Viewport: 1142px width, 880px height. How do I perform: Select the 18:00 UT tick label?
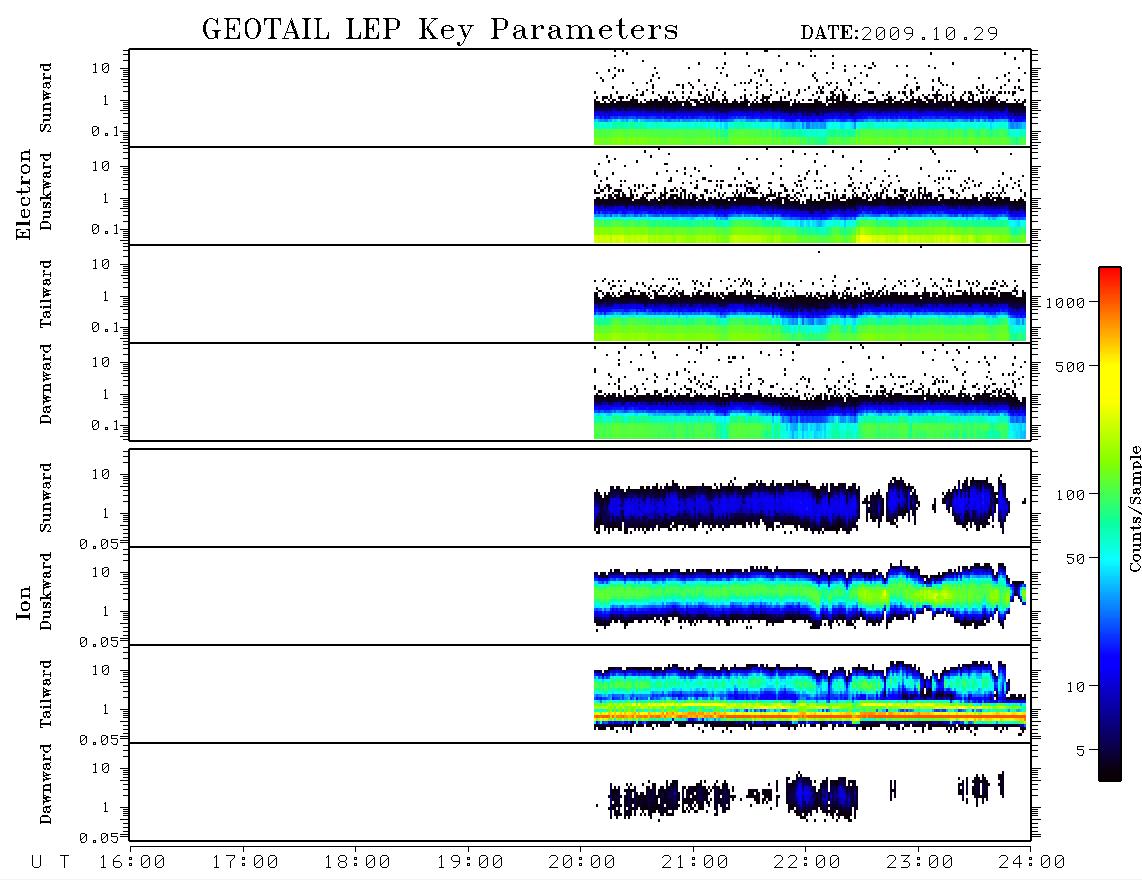click(358, 863)
